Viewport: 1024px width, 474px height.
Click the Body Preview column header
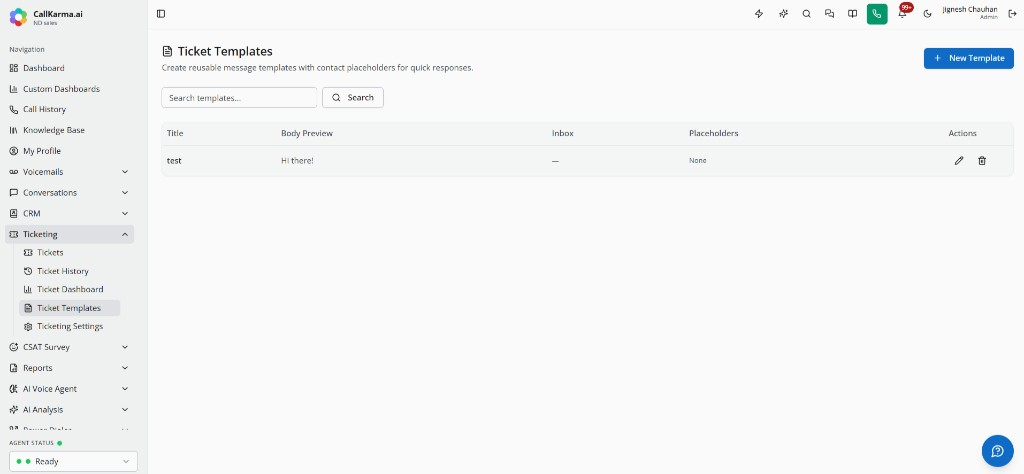307,133
